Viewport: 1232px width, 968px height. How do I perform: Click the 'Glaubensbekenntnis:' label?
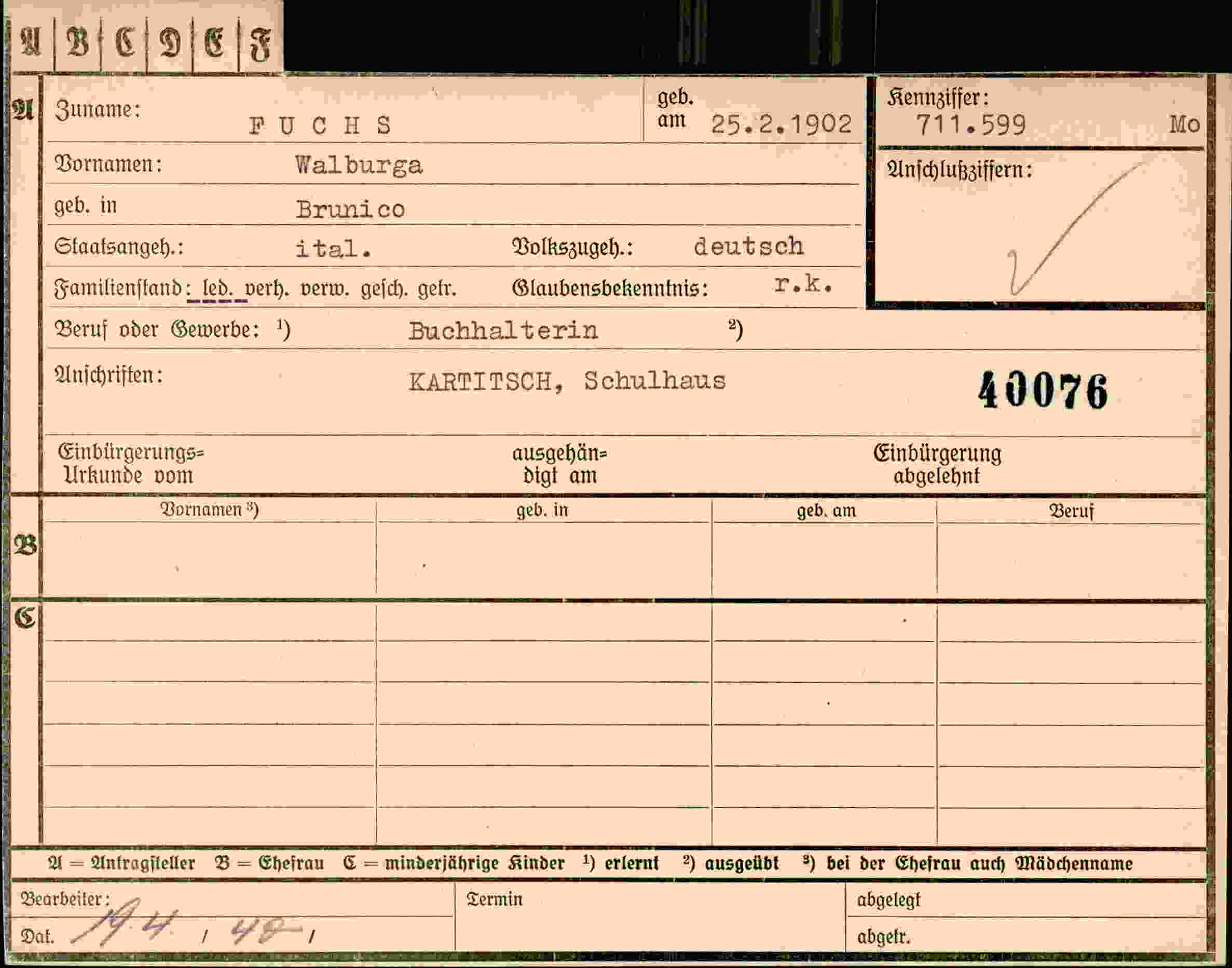[610, 288]
